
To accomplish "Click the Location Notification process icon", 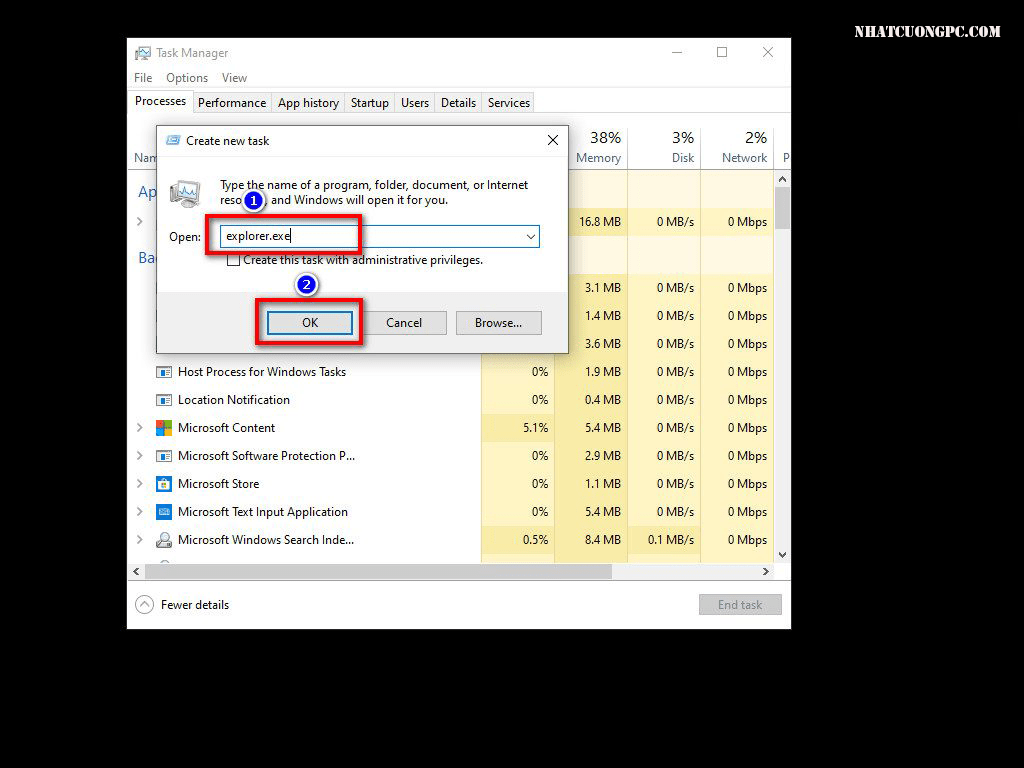I will coord(164,400).
